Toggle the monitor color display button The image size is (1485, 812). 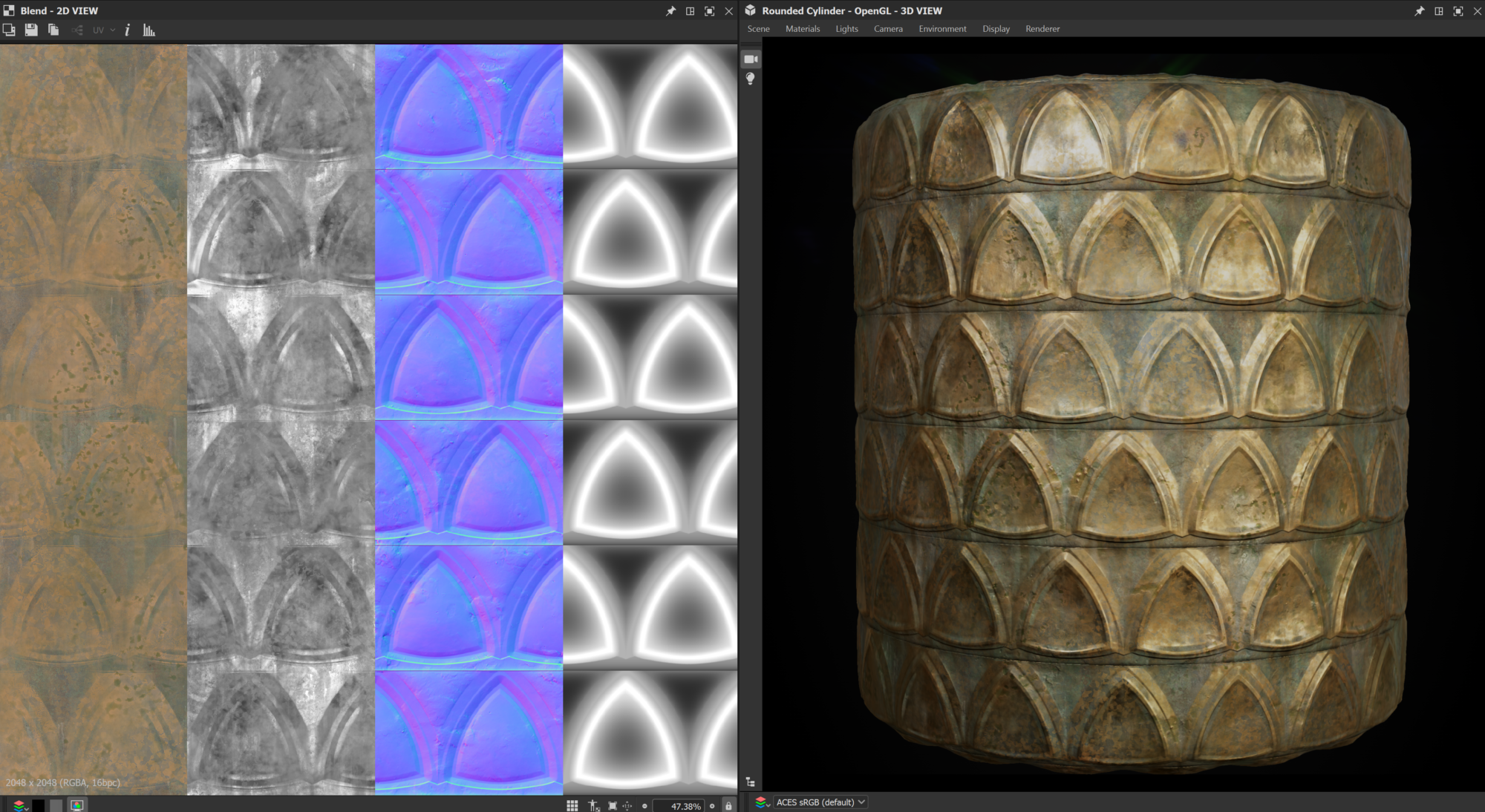[x=76, y=805]
